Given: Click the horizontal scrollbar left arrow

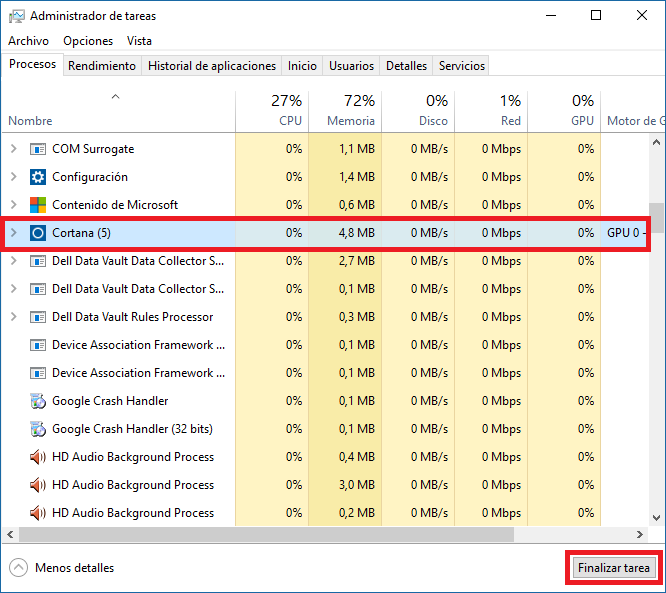Looking at the screenshot, I should (x=11, y=534).
